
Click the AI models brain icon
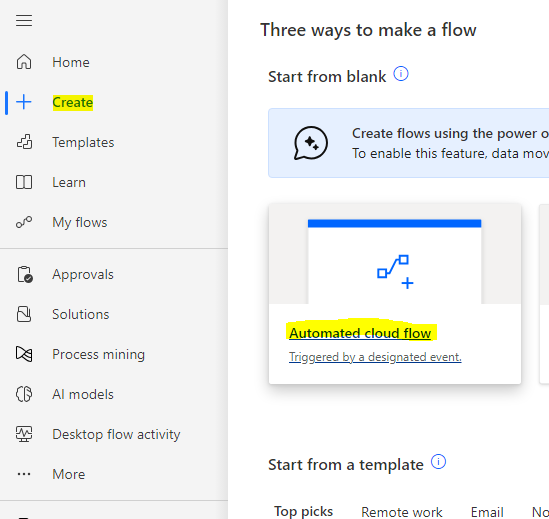click(24, 394)
